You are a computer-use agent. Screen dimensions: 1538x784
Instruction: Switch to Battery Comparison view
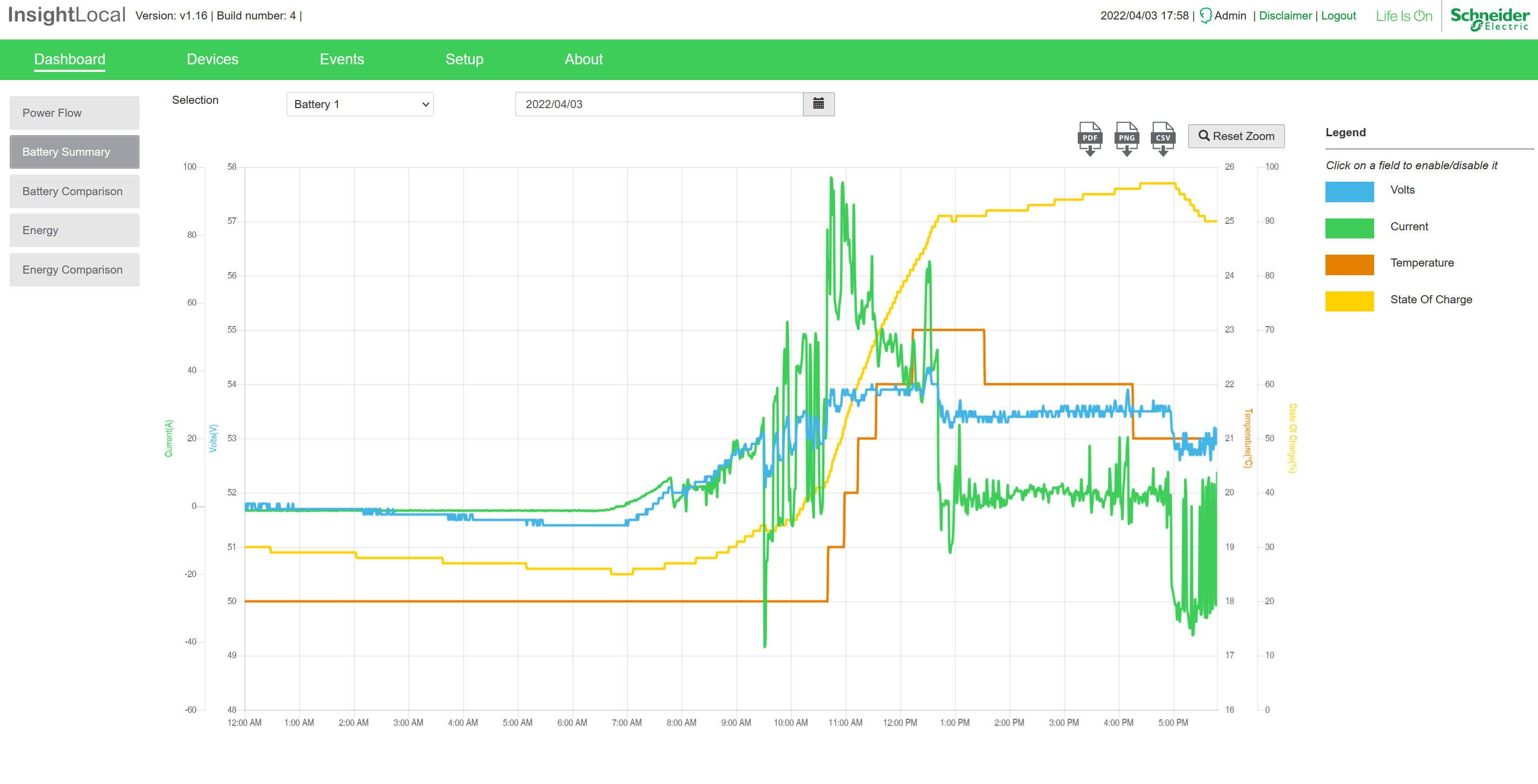[x=74, y=191]
